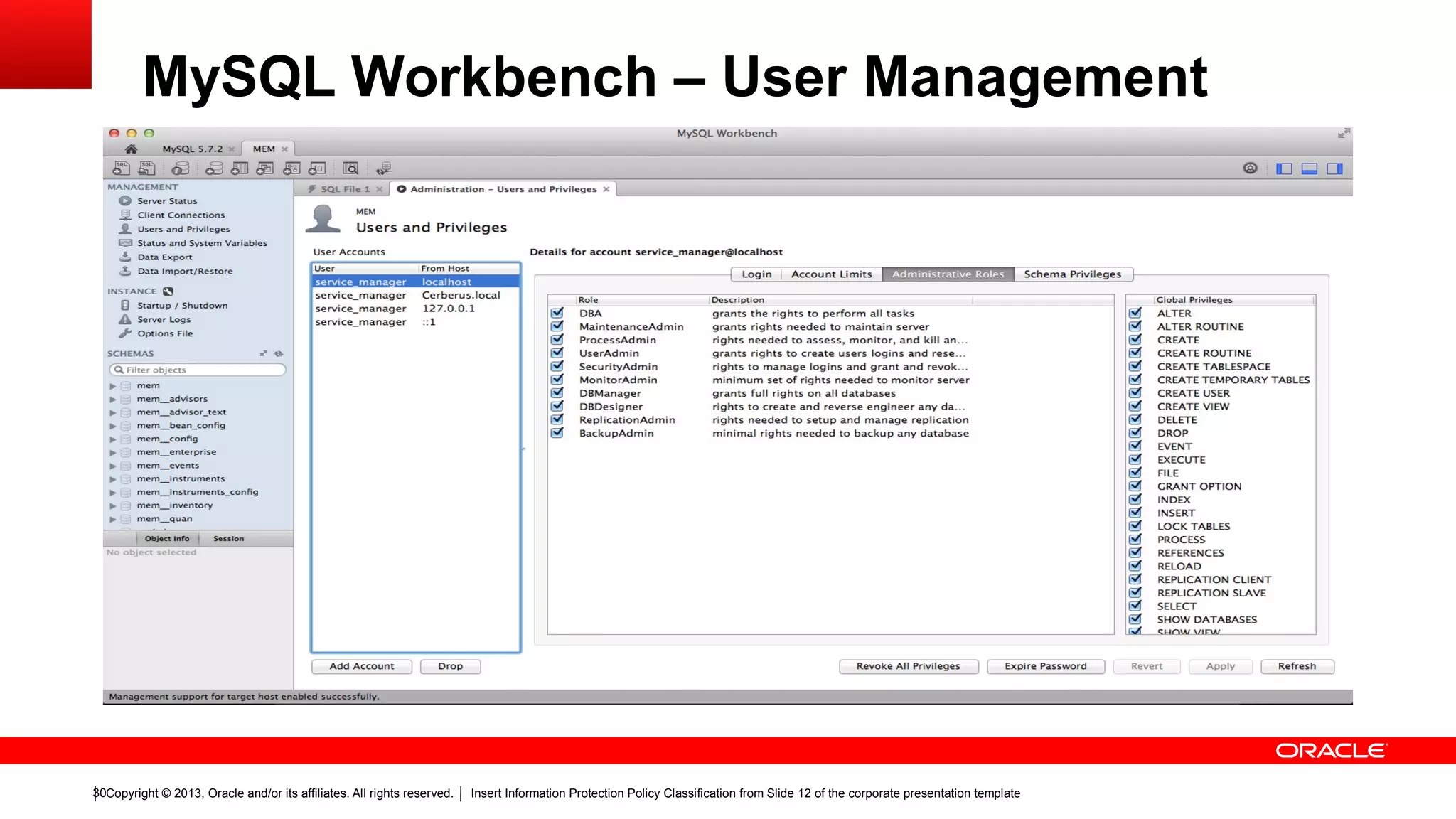Screen dimensions: 1456x819
Task: Open Options File in sidebar
Action: (x=165, y=333)
